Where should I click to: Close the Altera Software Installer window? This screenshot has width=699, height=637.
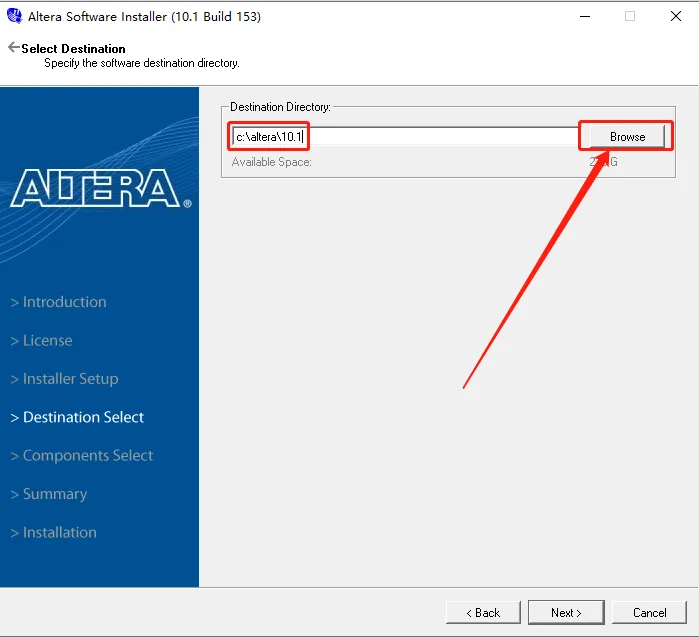[x=676, y=16]
